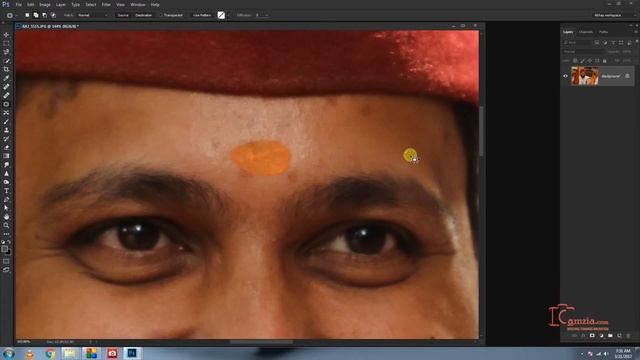This screenshot has width=640, height=360.
Task: Open the Window menu
Action: tap(138, 4)
